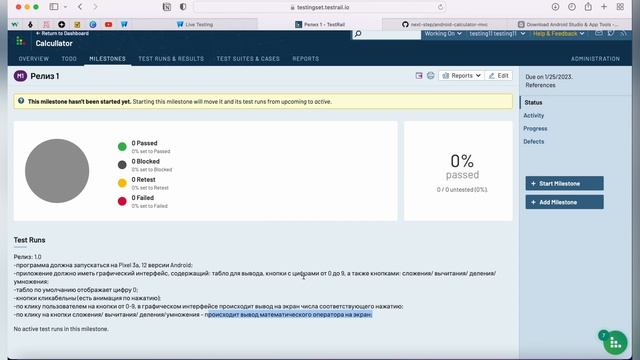This screenshot has width=640, height=360.
Task: Click the green Passed legend dot
Action: [122, 147]
